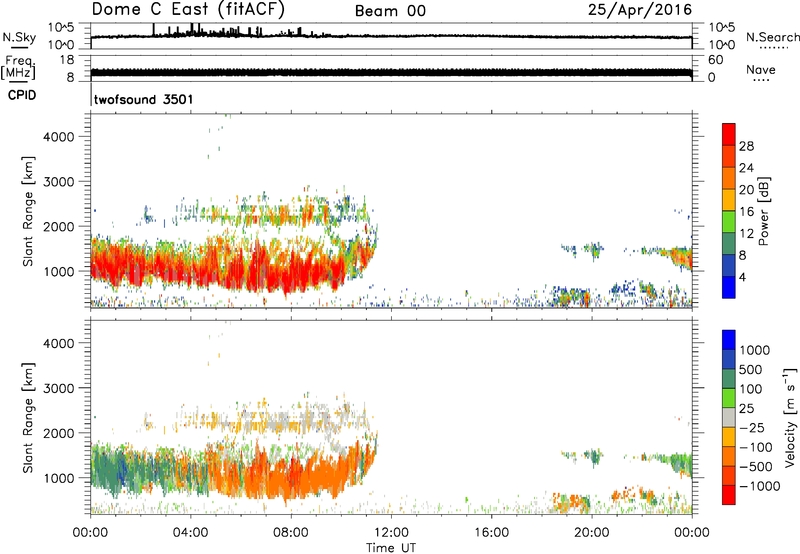Click the velocity panel 'Slant Range [km]' axis title

(x=28, y=417)
